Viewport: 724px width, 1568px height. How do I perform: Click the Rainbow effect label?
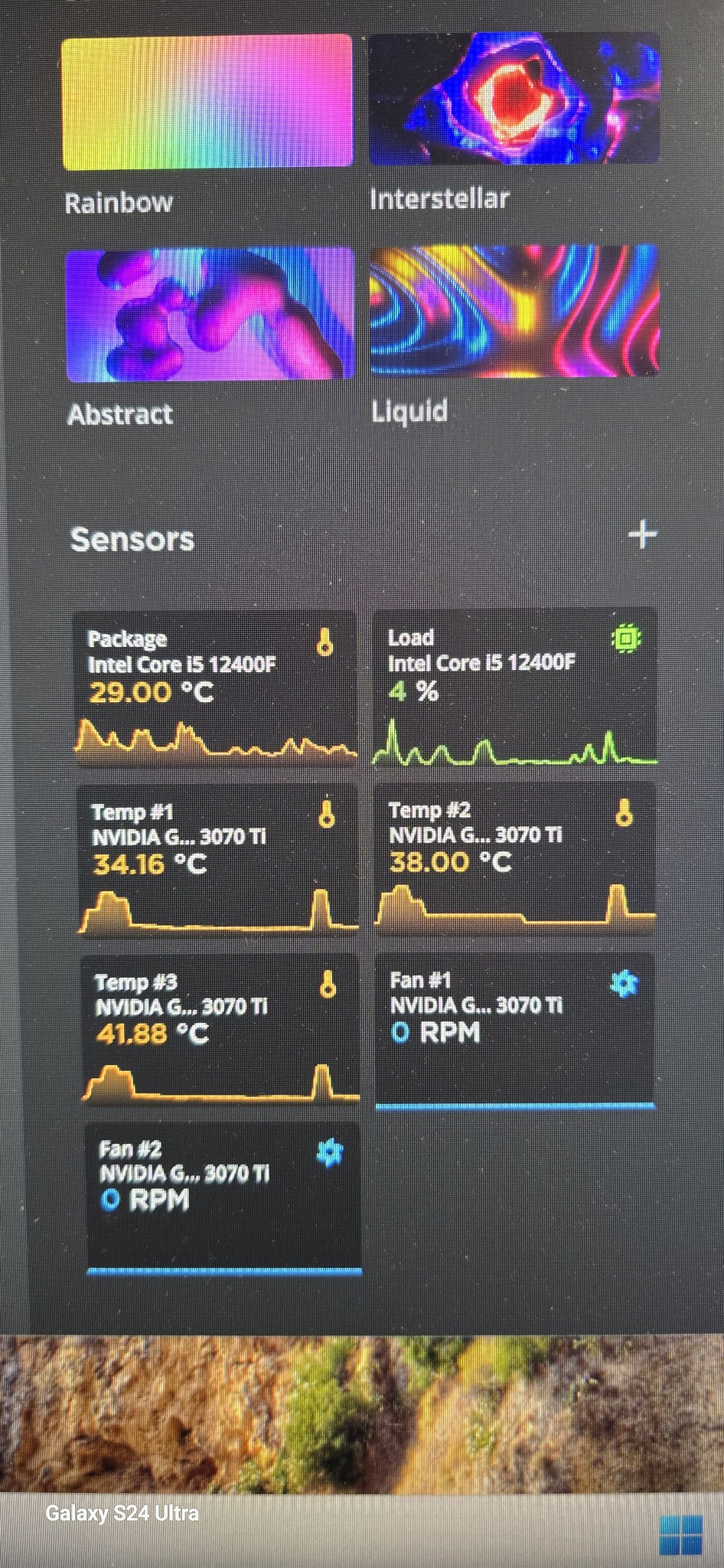click(x=119, y=203)
